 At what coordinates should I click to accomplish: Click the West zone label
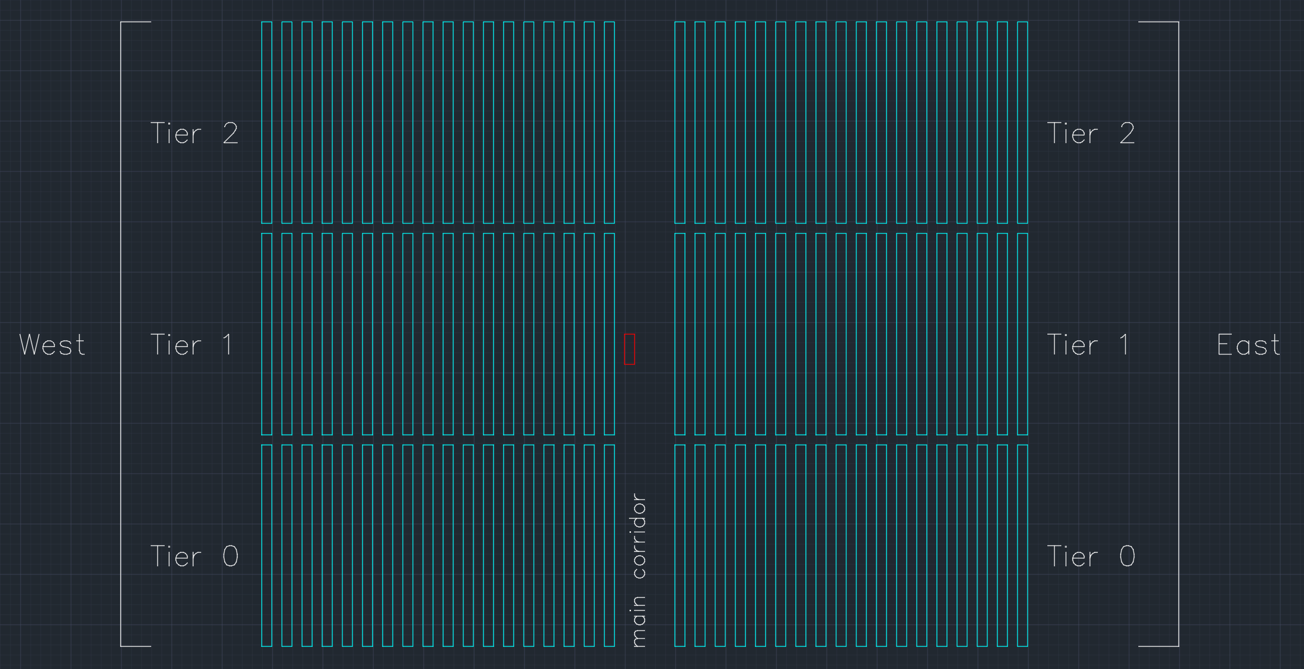(x=50, y=345)
